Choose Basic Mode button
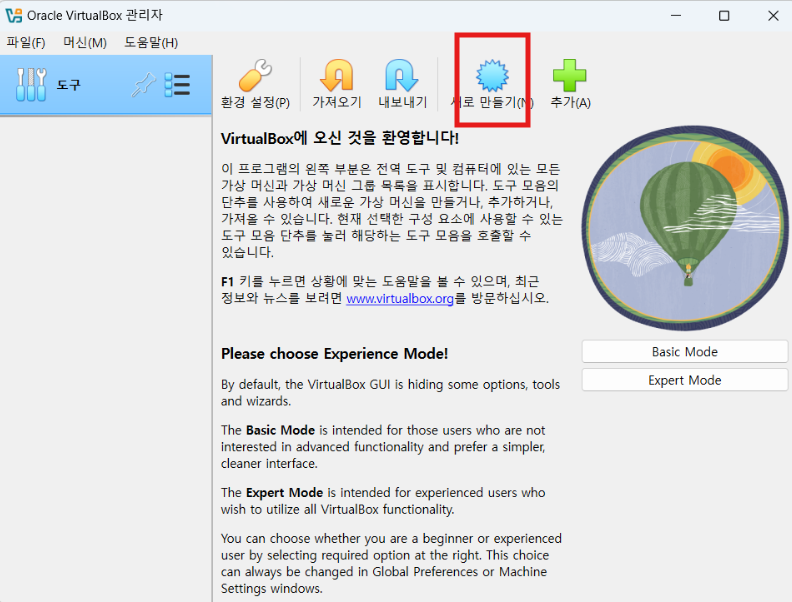This screenshot has width=792, height=602. click(x=684, y=352)
